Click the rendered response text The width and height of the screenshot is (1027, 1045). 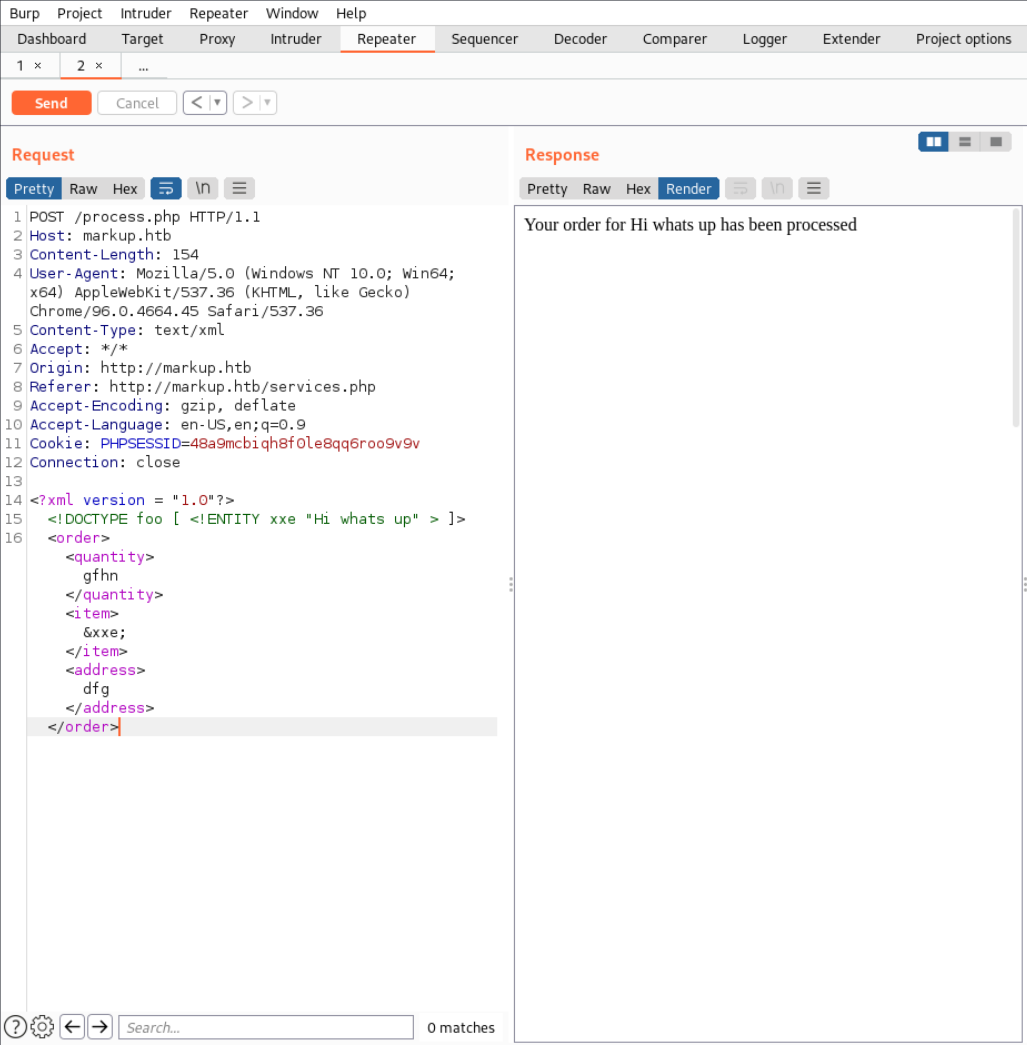pyautogui.click(x=690, y=225)
